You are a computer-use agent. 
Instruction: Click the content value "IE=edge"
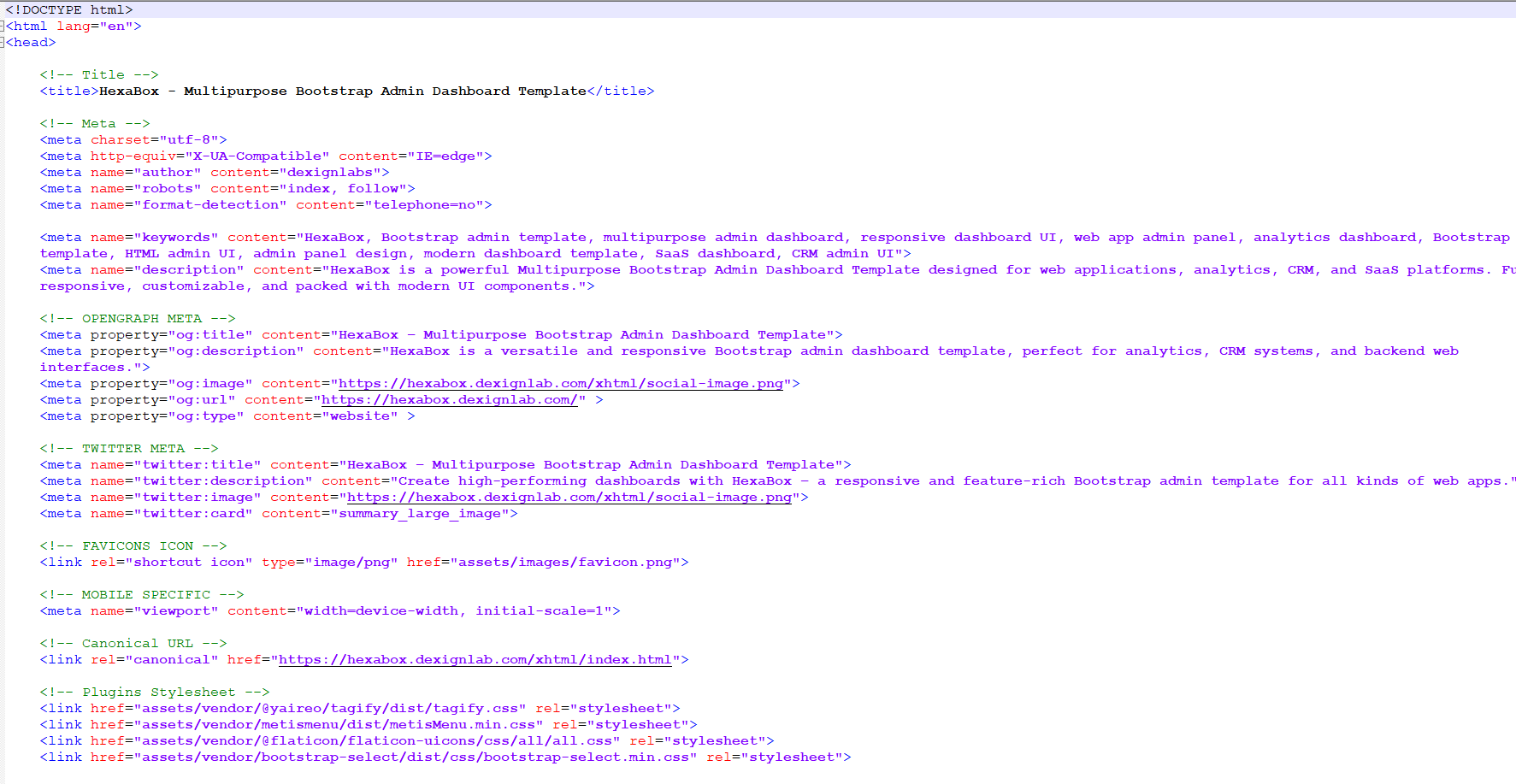click(445, 156)
